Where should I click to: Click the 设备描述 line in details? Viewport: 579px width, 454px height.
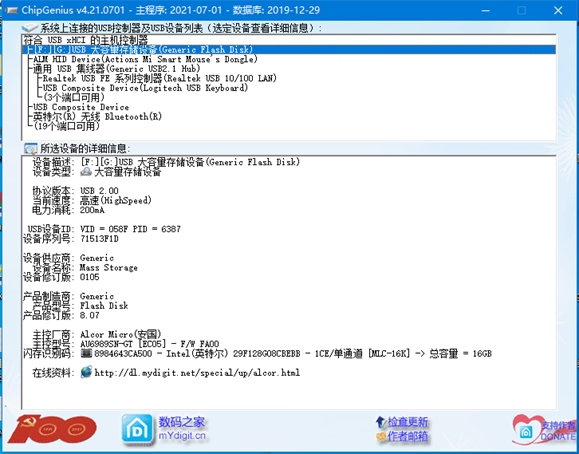point(166,162)
